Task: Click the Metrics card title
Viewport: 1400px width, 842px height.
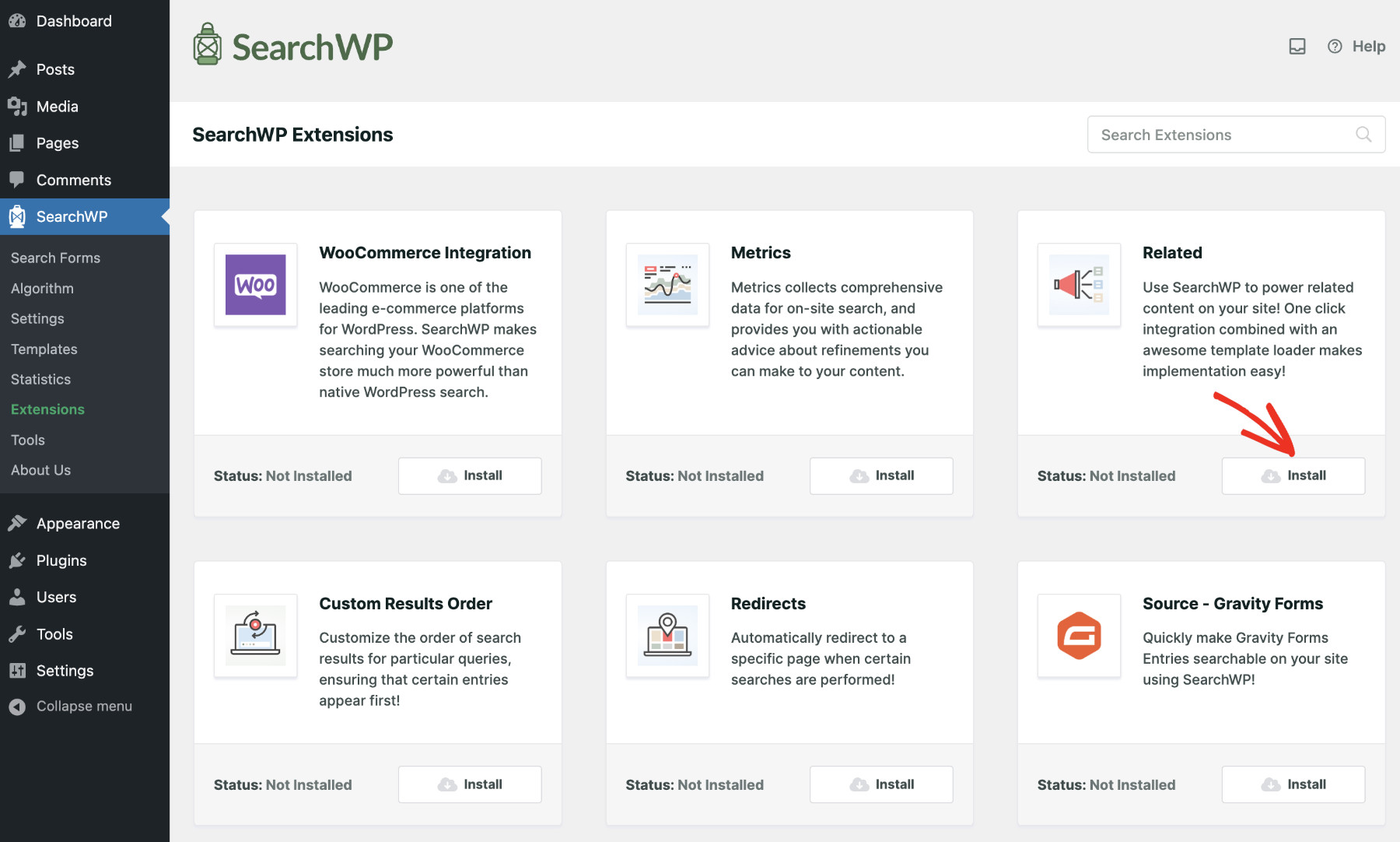Action: coord(761,253)
